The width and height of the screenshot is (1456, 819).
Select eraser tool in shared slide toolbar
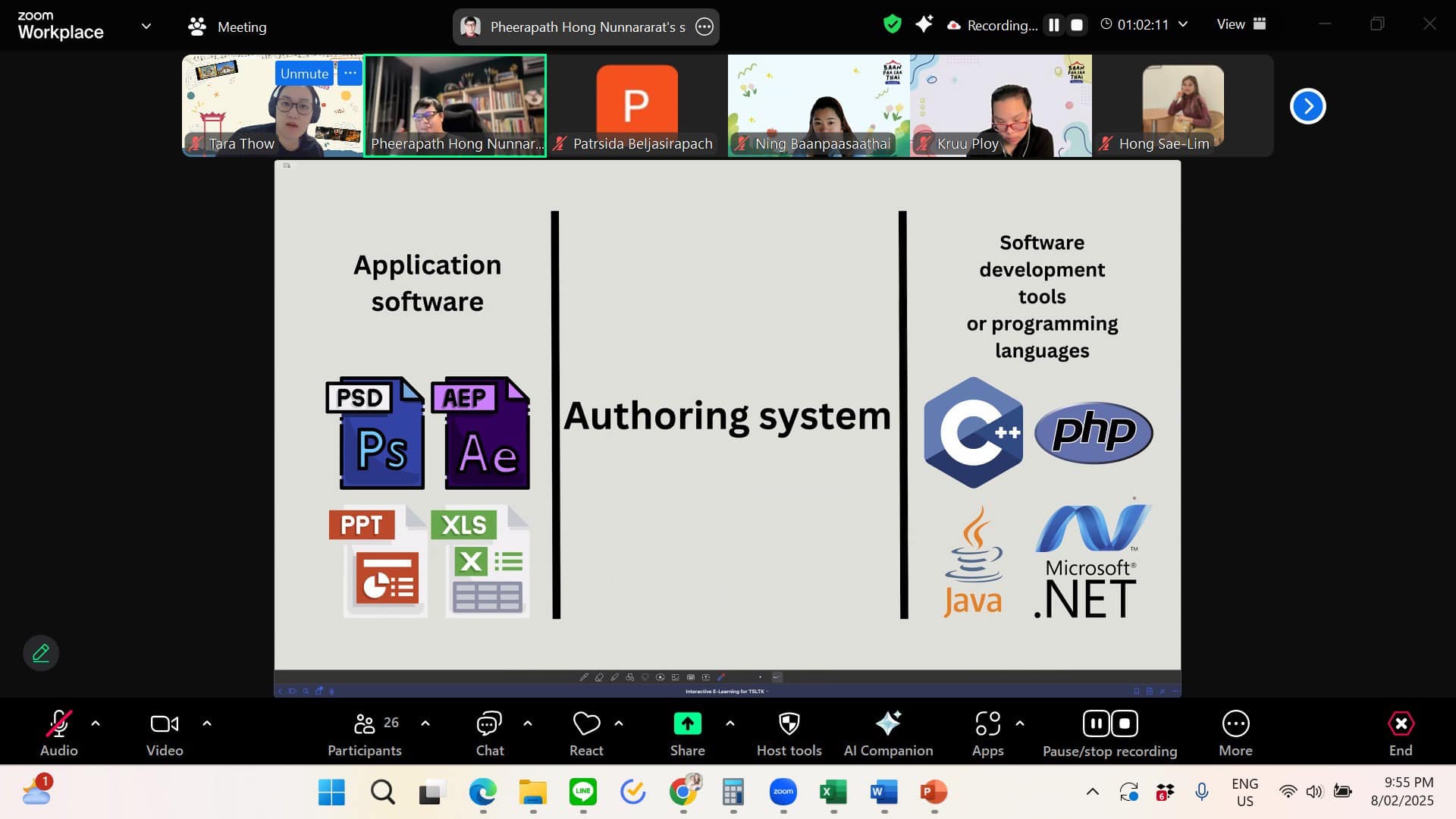[599, 677]
